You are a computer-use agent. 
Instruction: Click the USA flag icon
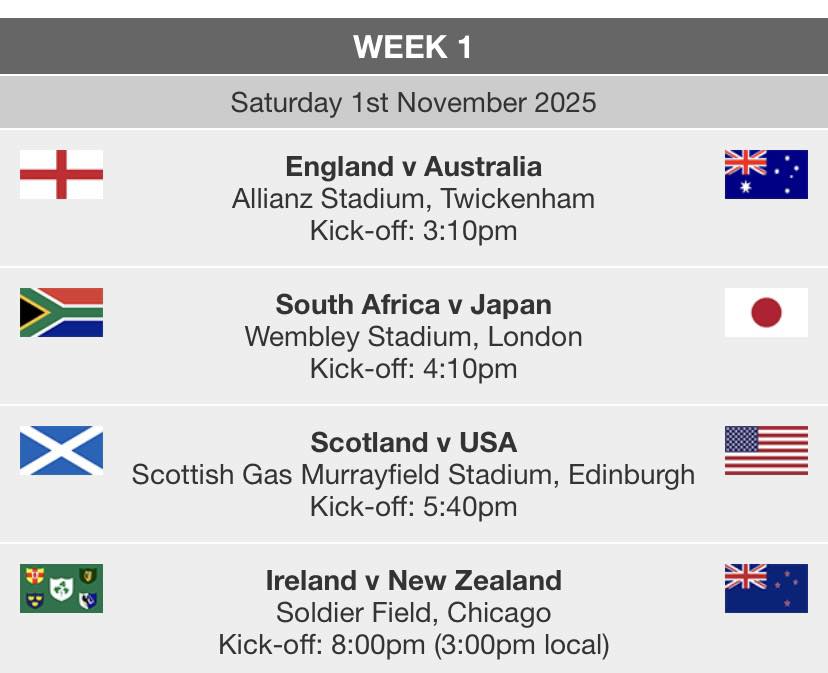766,450
